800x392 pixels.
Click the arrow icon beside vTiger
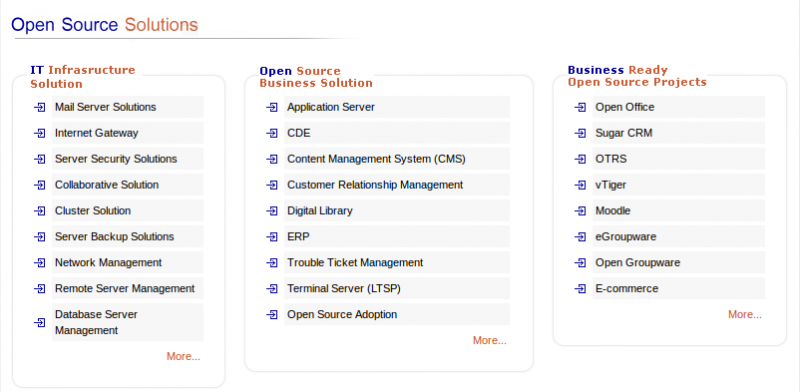point(580,185)
